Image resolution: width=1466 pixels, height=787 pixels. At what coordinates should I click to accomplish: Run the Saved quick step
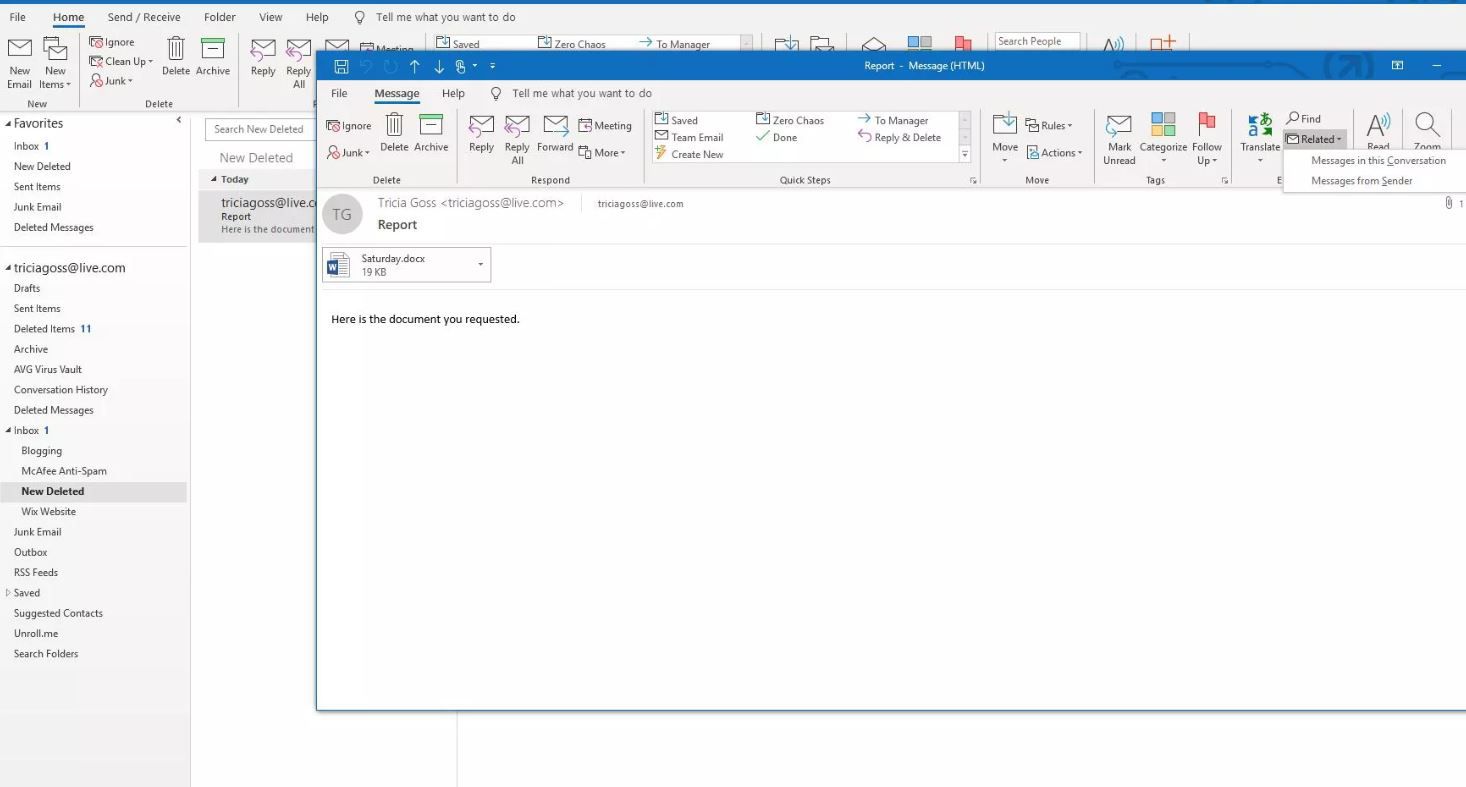[x=676, y=120]
